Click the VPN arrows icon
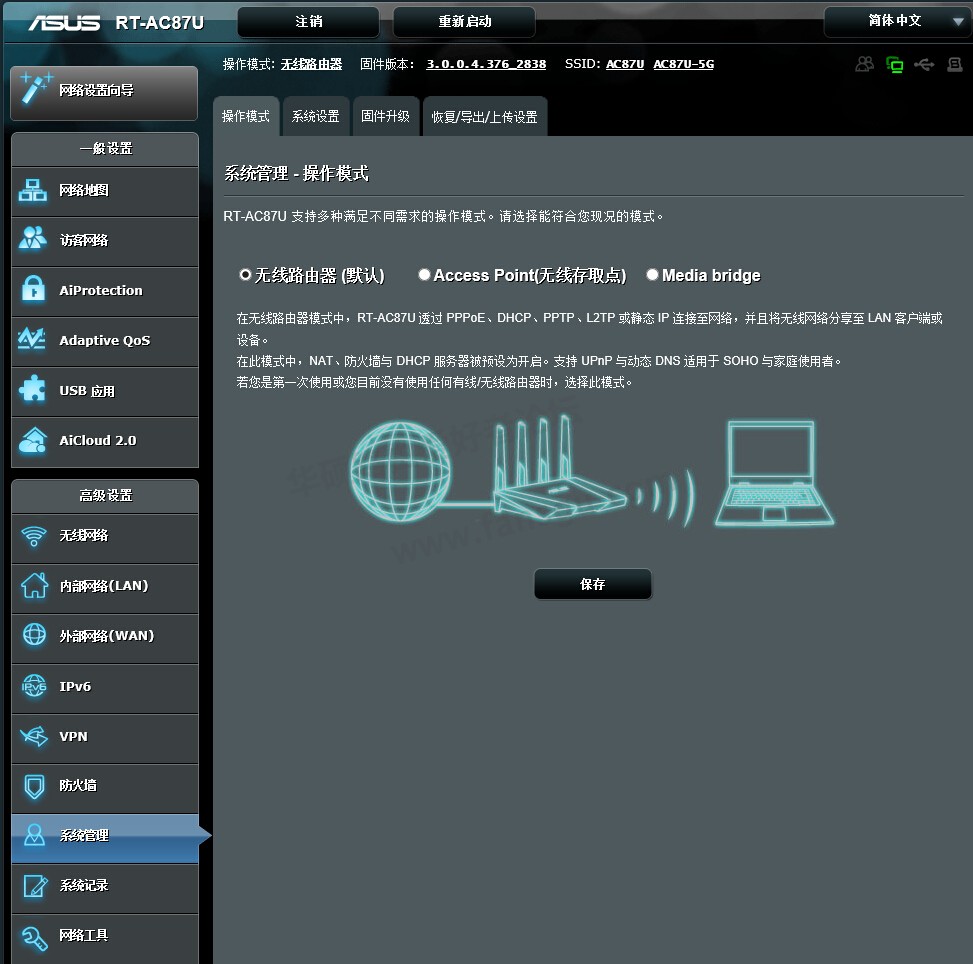Screen dimensions: 973x964 tap(34, 736)
